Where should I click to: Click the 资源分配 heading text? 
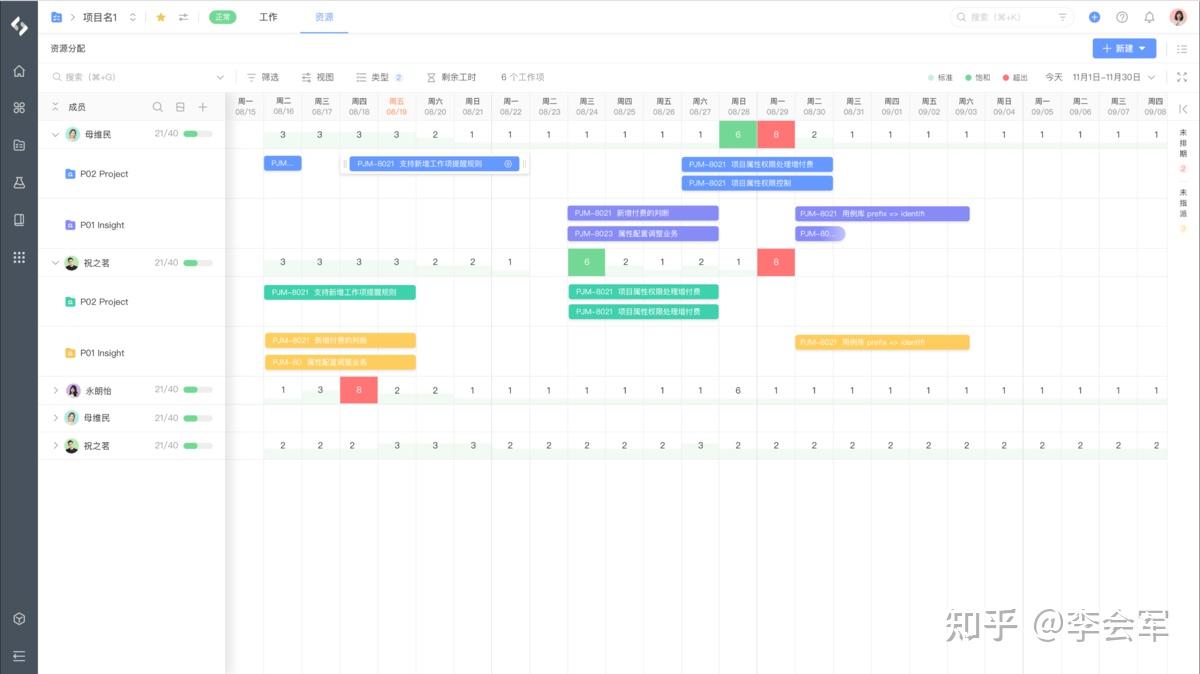(x=68, y=48)
